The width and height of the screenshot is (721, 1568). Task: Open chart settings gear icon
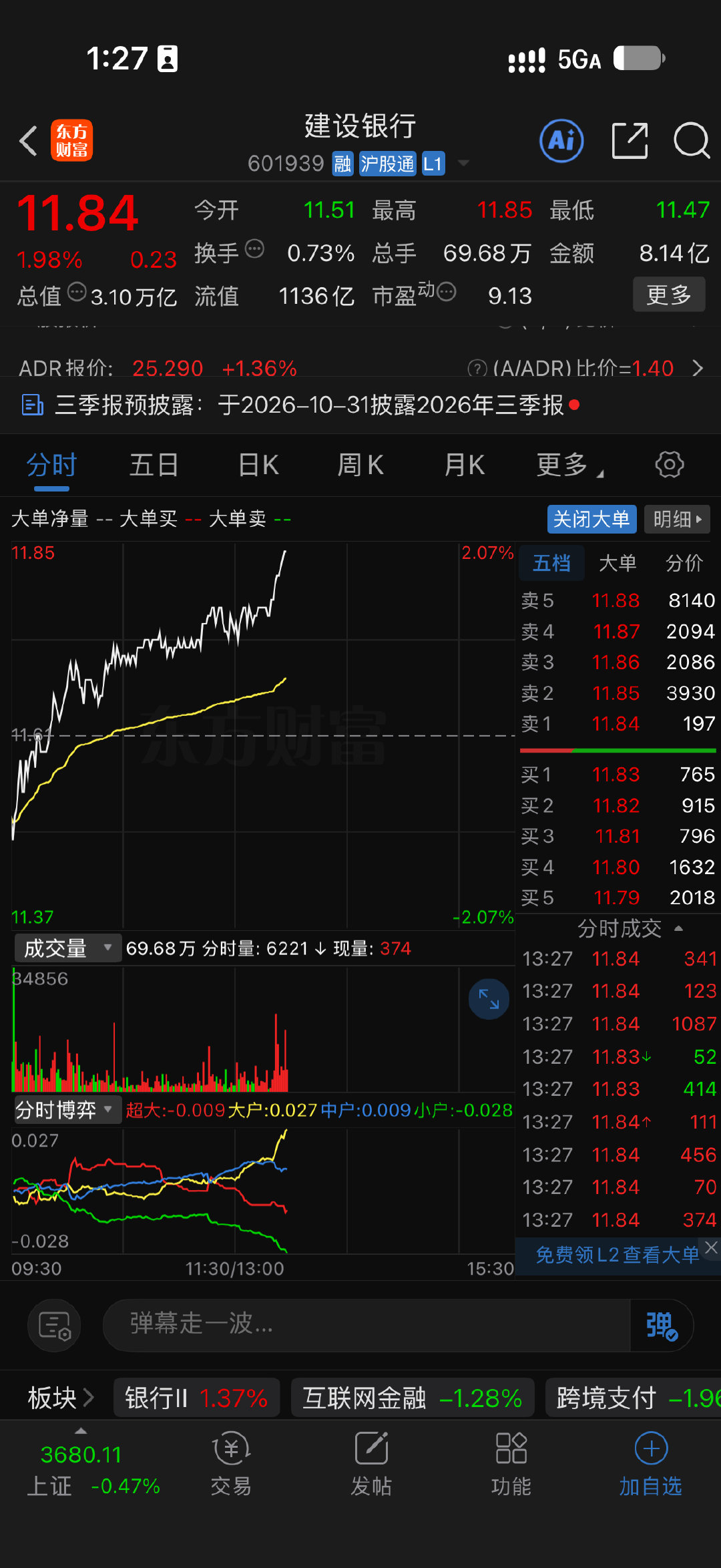(670, 464)
